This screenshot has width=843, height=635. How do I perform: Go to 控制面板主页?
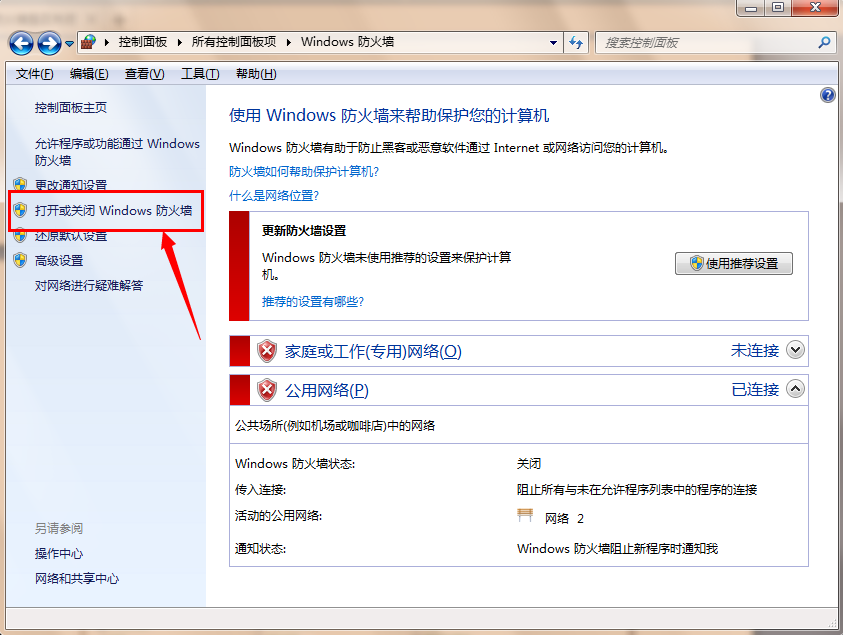click(x=70, y=108)
